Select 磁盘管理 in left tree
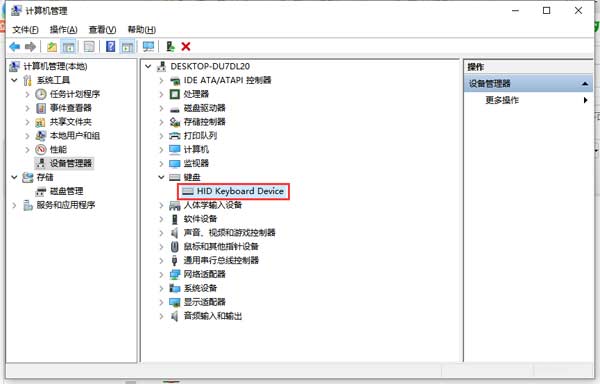 click(x=66, y=191)
